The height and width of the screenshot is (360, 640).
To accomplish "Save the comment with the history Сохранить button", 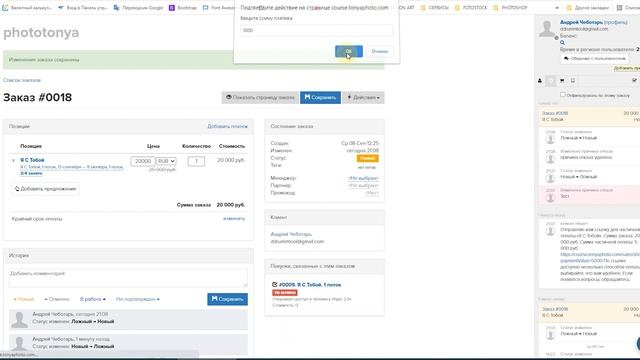I will coord(227,299).
